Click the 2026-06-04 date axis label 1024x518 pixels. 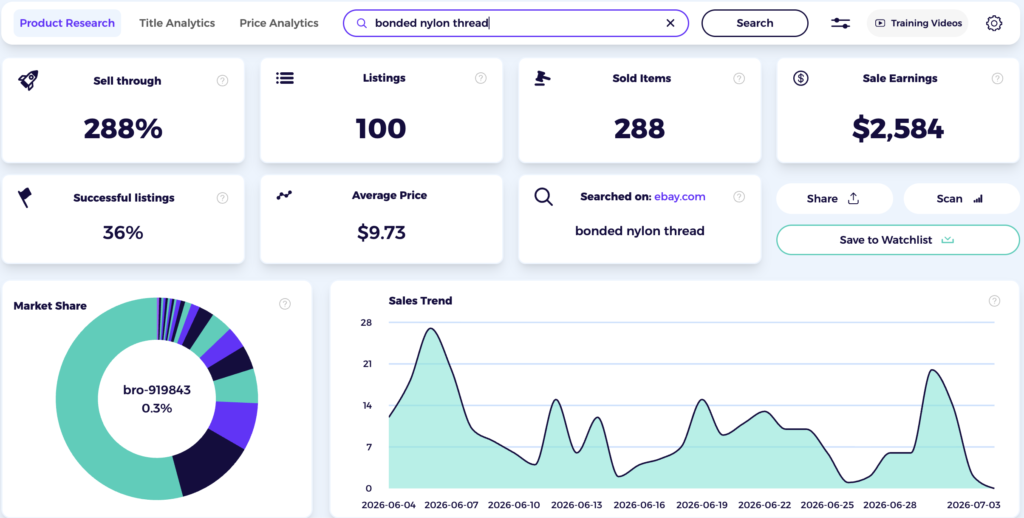(x=389, y=505)
